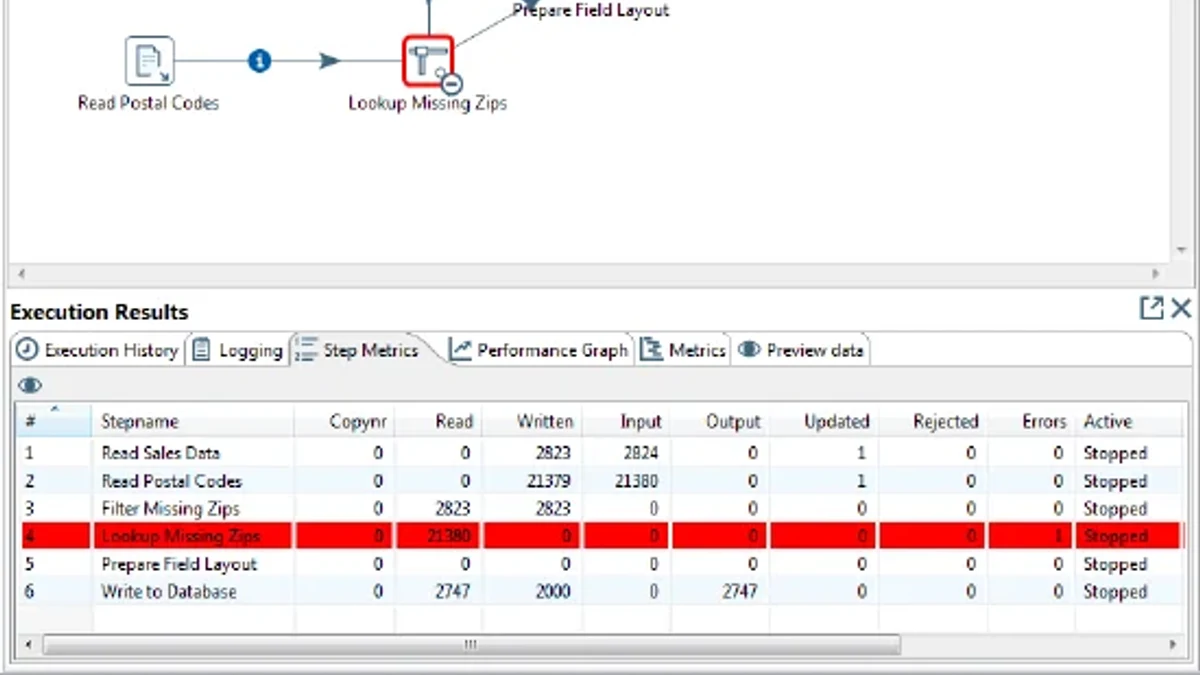The height and width of the screenshot is (675, 1200).
Task: Sort by the Errors column header
Action: pyautogui.click(x=1033, y=421)
